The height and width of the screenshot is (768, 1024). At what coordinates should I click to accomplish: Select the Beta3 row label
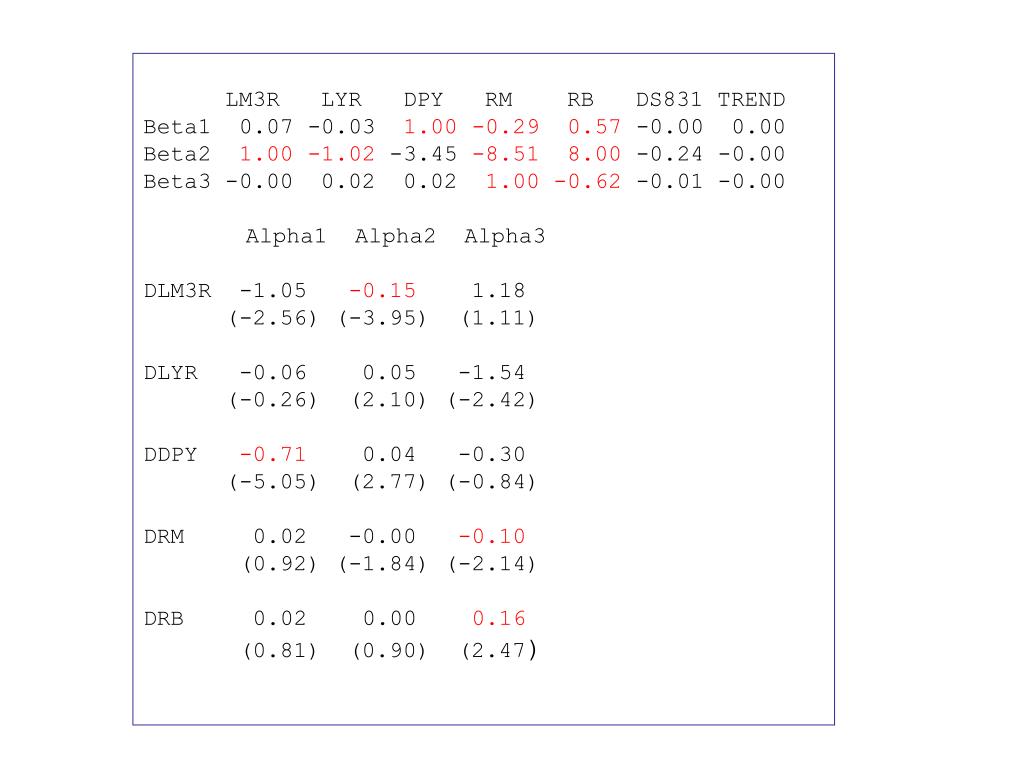point(177,182)
